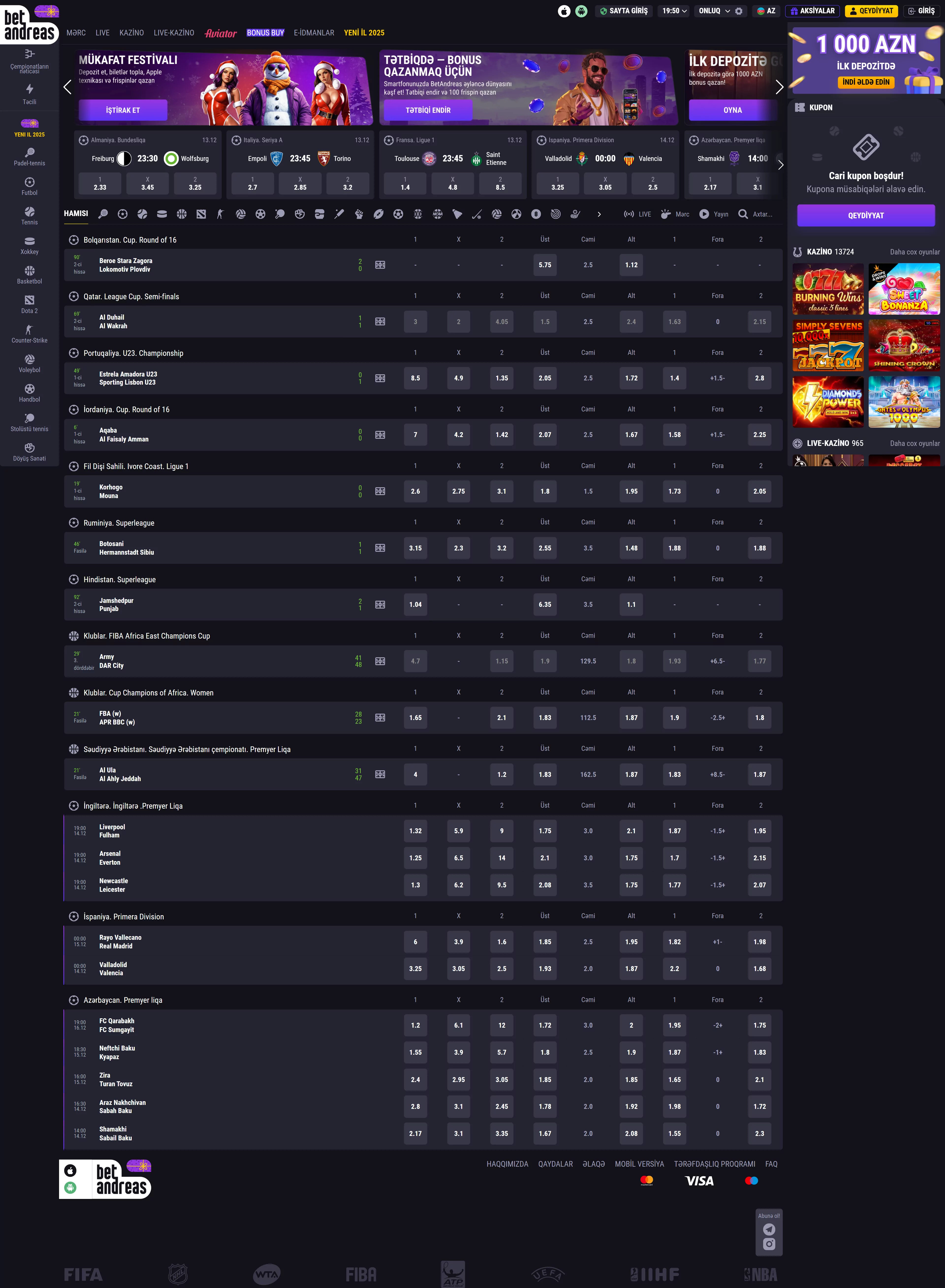Click the Android app download icon in header
The width and height of the screenshot is (945, 1288).
point(581,11)
